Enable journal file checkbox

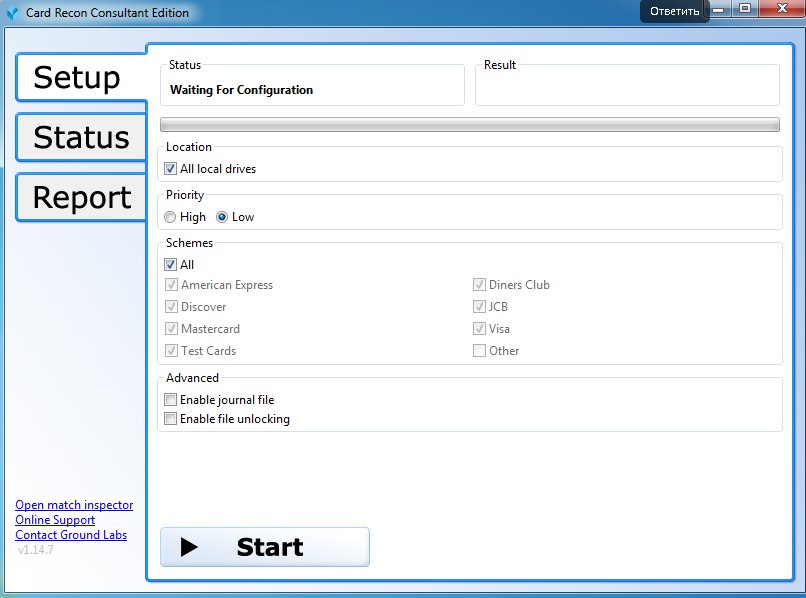coord(170,400)
